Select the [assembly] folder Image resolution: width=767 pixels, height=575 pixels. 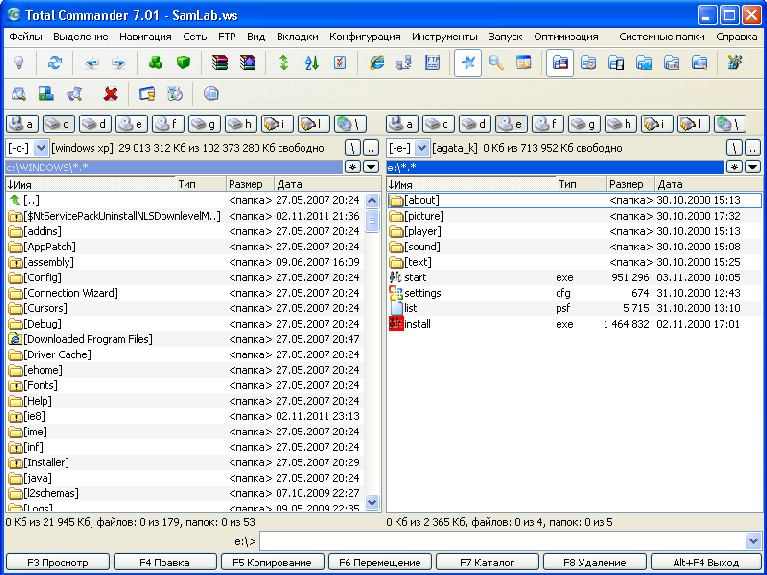point(184,262)
